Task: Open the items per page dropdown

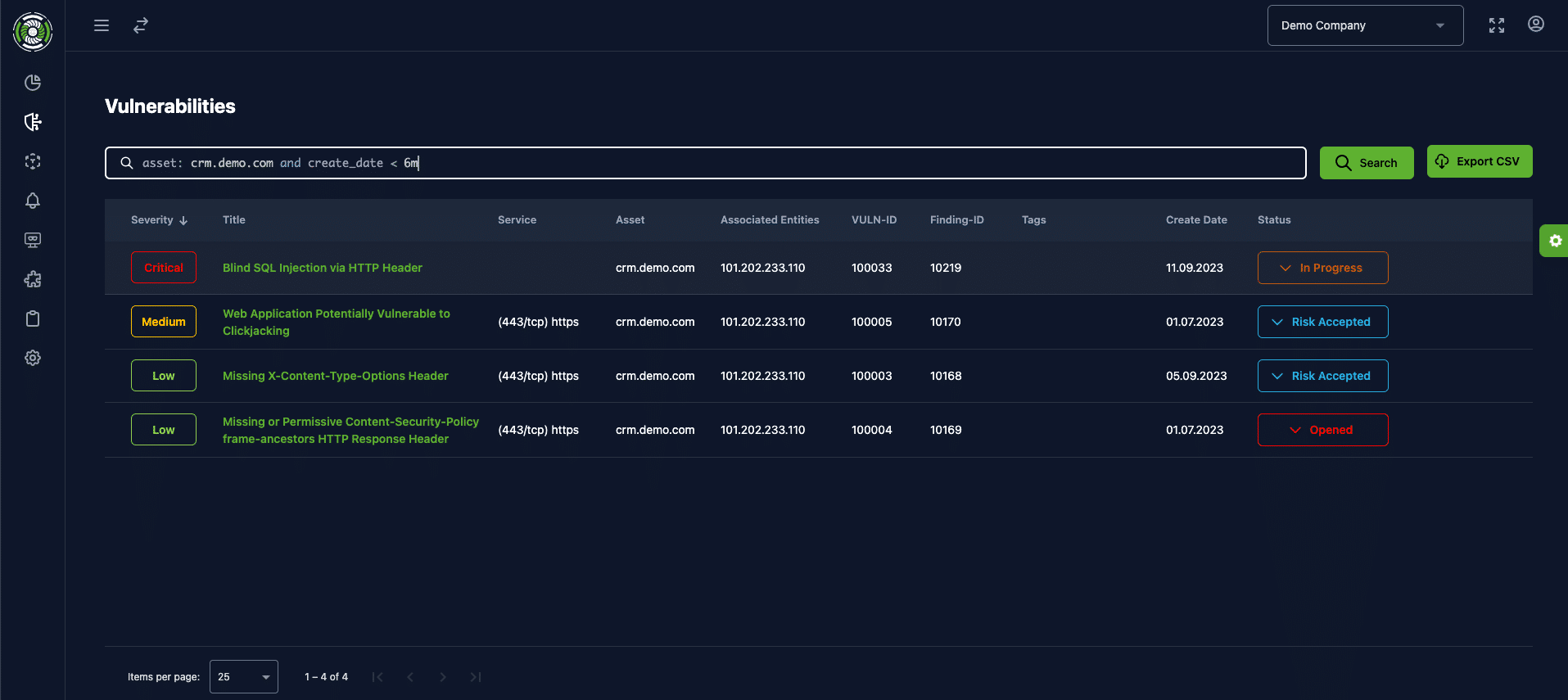Action: 244,677
